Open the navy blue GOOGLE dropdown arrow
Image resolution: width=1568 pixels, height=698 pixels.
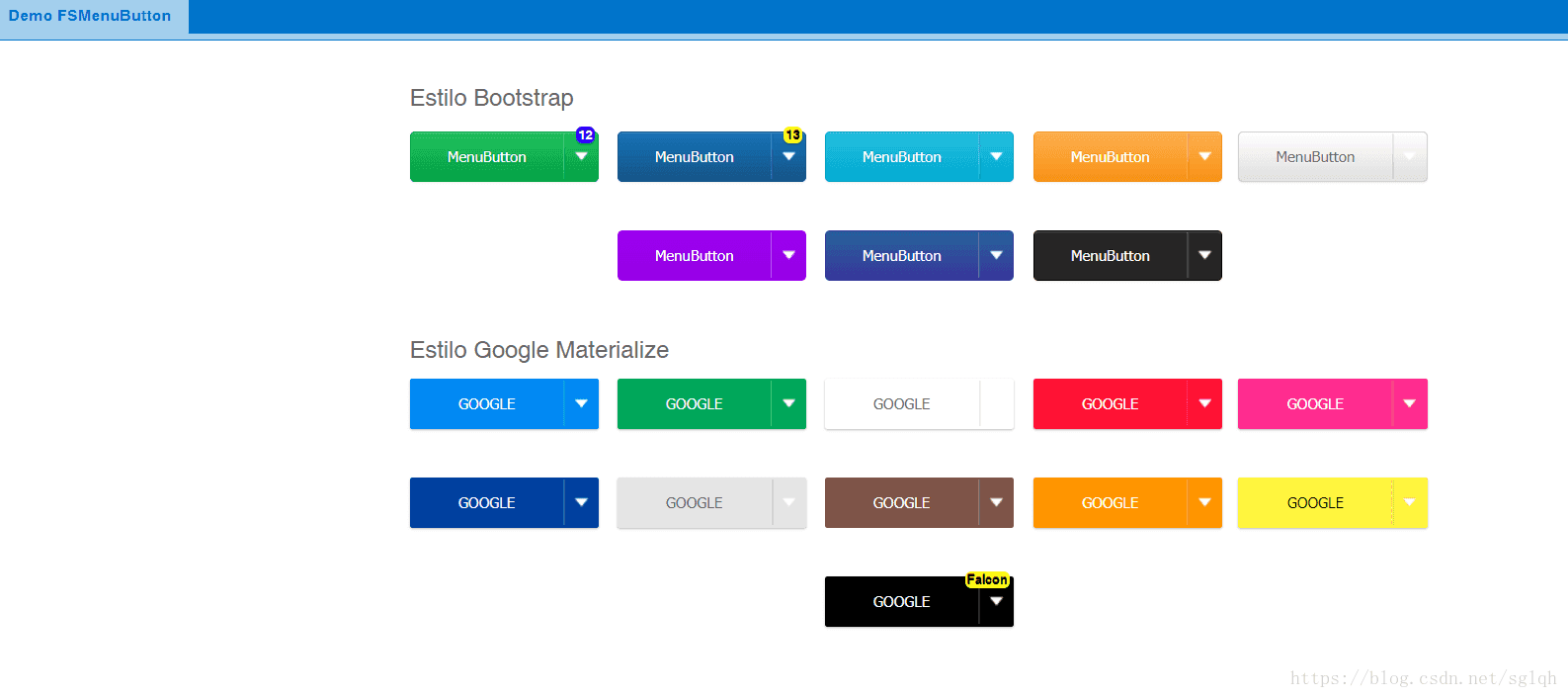tap(581, 503)
